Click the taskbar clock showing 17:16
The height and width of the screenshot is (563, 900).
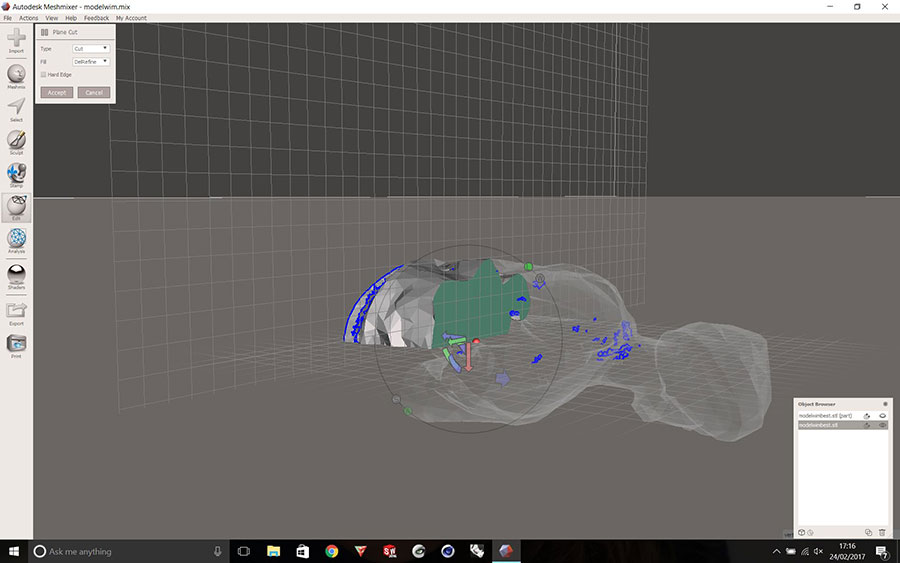tap(847, 552)
